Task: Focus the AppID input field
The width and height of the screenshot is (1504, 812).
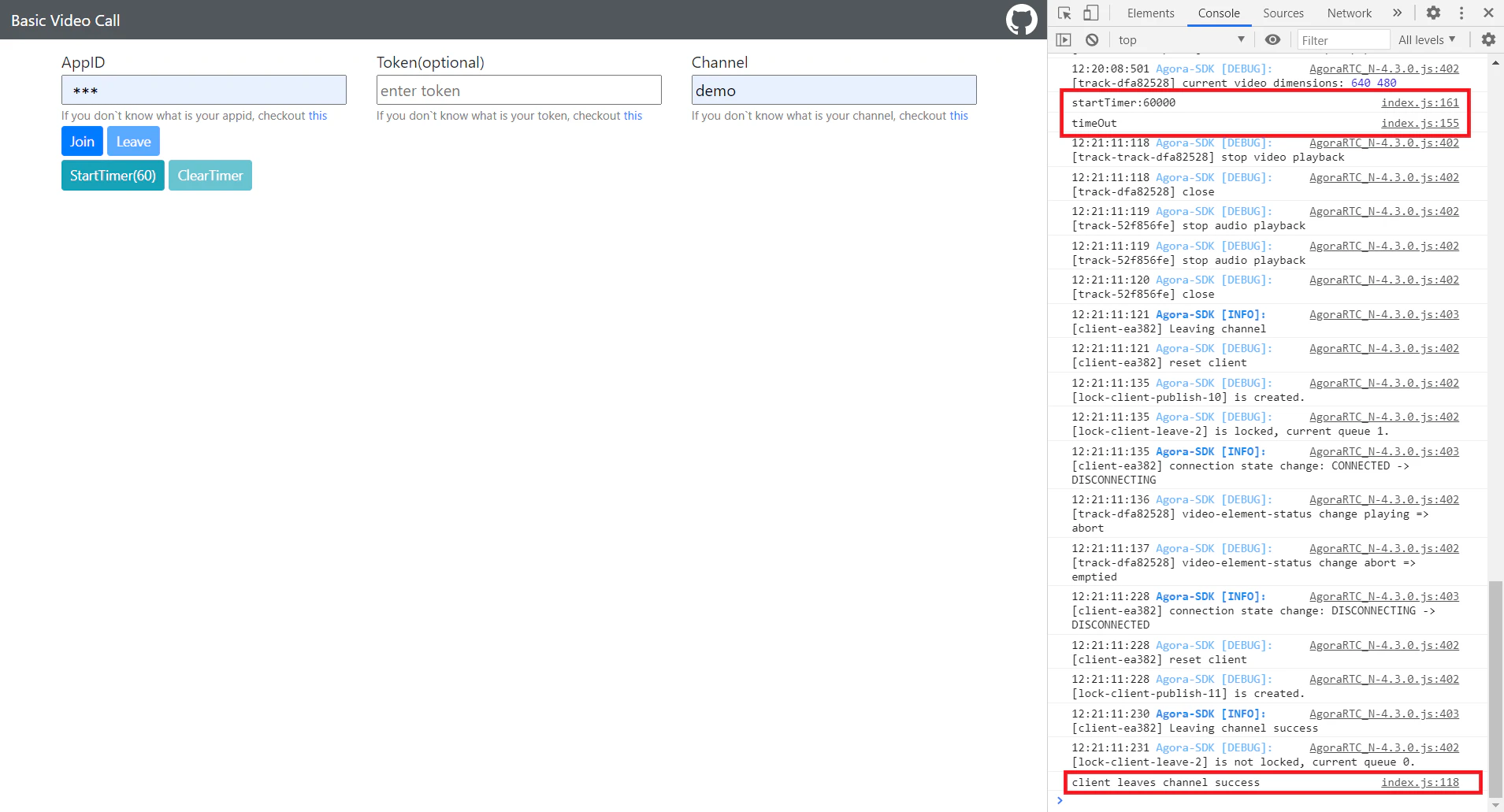Action: click(204, 91)
